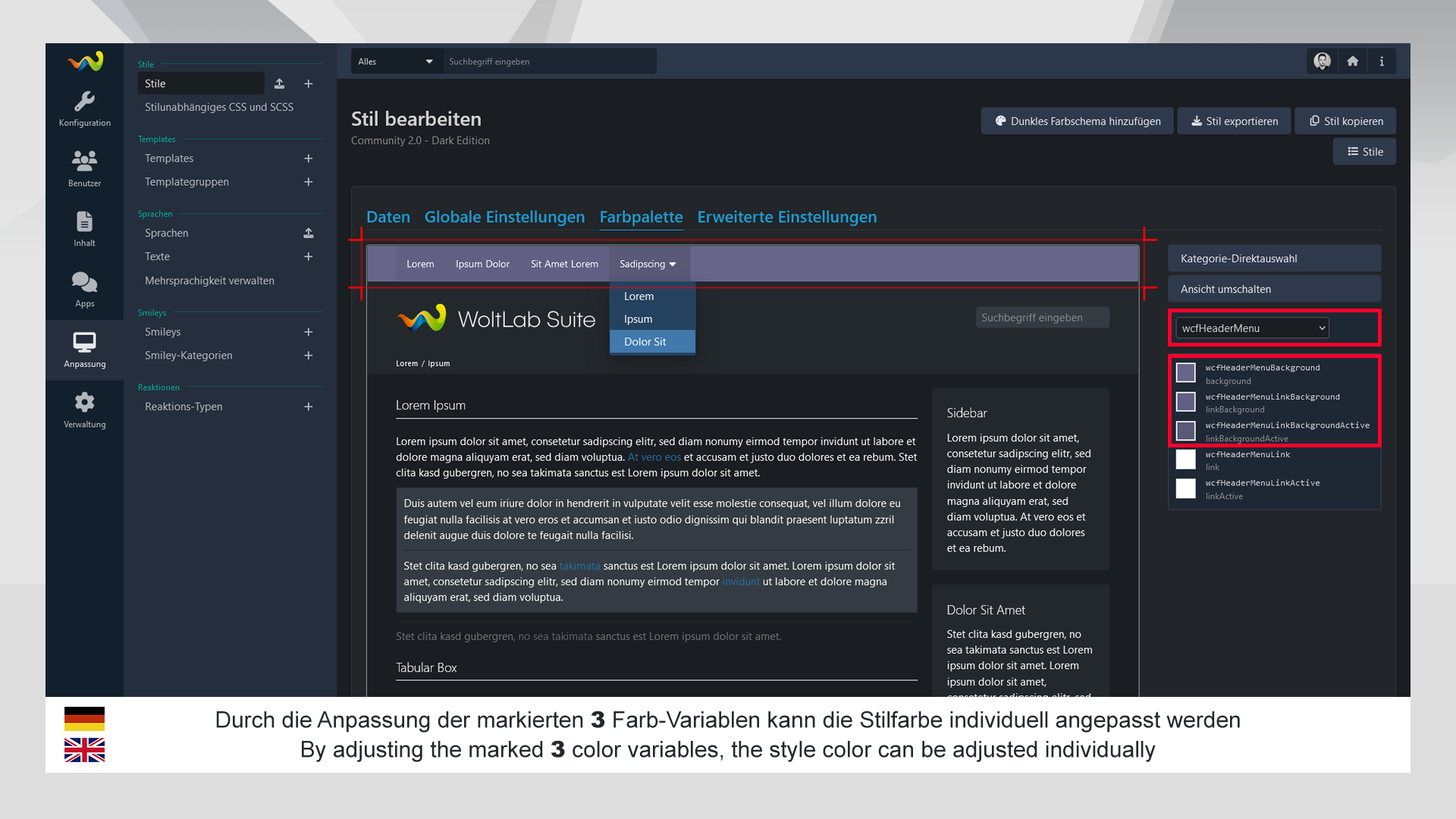1456x819 pixels.
Task: Click the Stil exportieren button
Action: pyautogui.click(x=1234, y=121)
